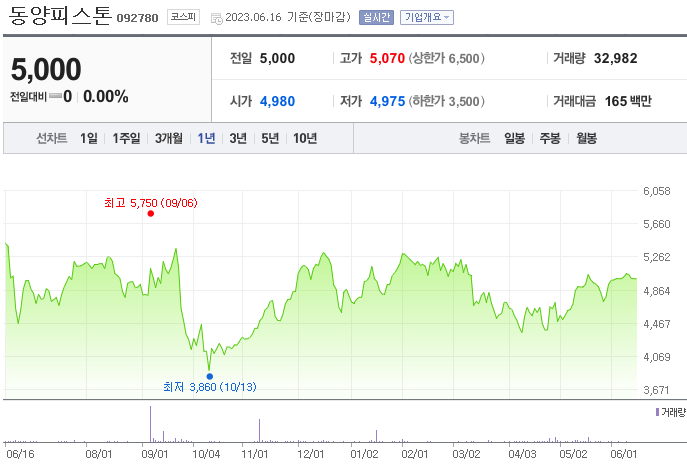Image resolution: width=687 pixels, height=473 pixels.
Task: Select the 3개월 line chart period
Action: (169, 138)
